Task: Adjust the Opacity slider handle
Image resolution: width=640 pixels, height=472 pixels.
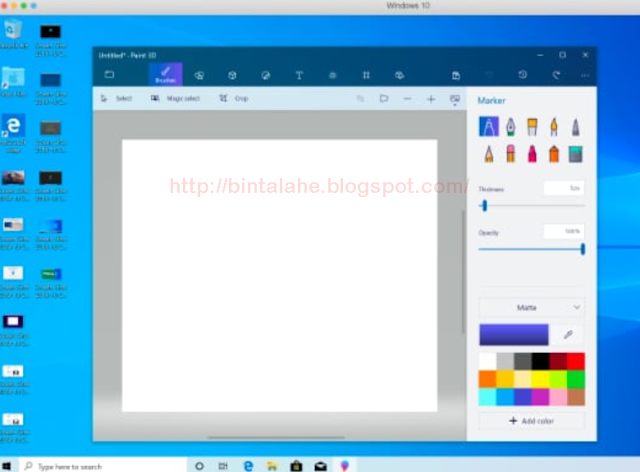Action: click(x=583, y=249)
